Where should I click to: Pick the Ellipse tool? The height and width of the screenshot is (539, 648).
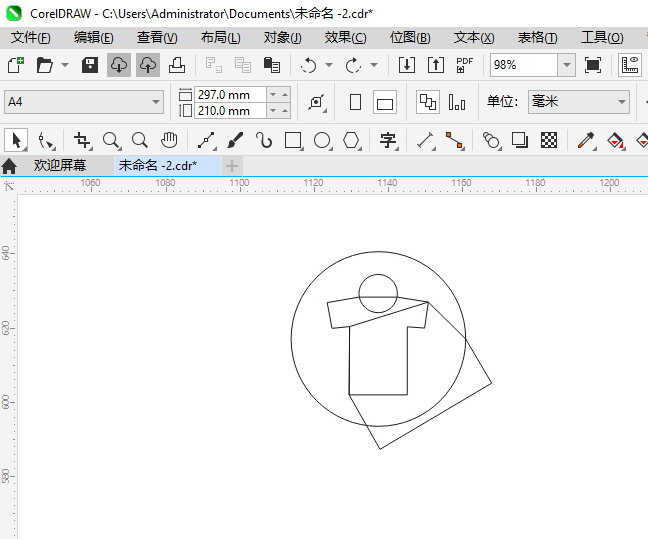pyautogui.click(x=322, y=140)
